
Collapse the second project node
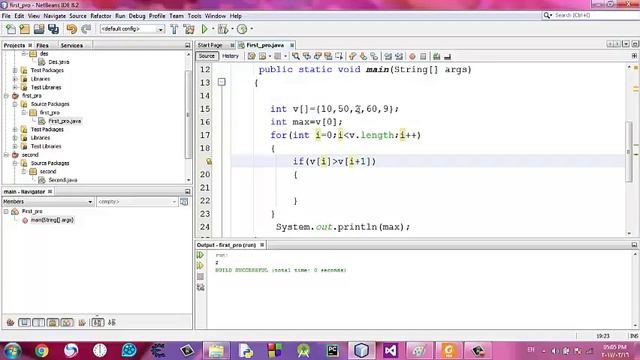pyautogui.click(x=6, y=155)
